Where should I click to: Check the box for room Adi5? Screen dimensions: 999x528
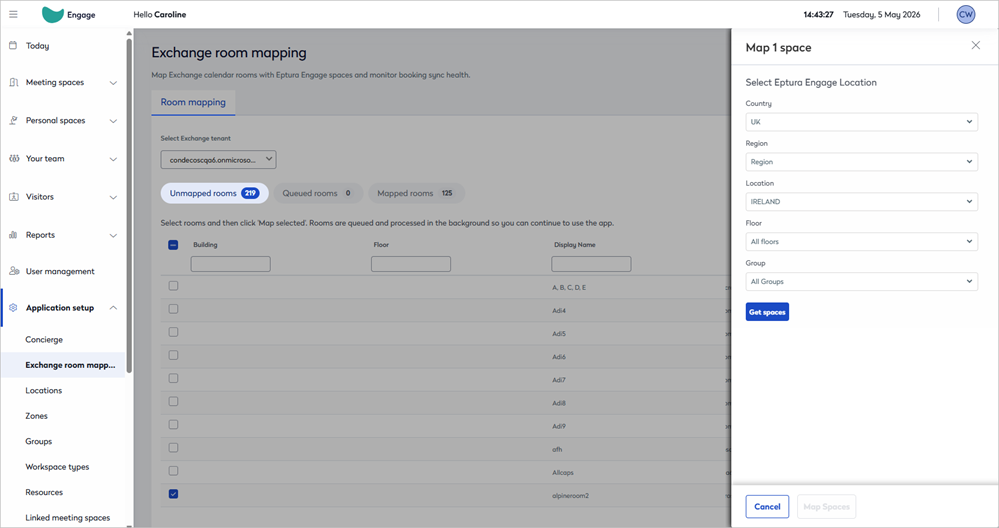(x=173, y=332)
